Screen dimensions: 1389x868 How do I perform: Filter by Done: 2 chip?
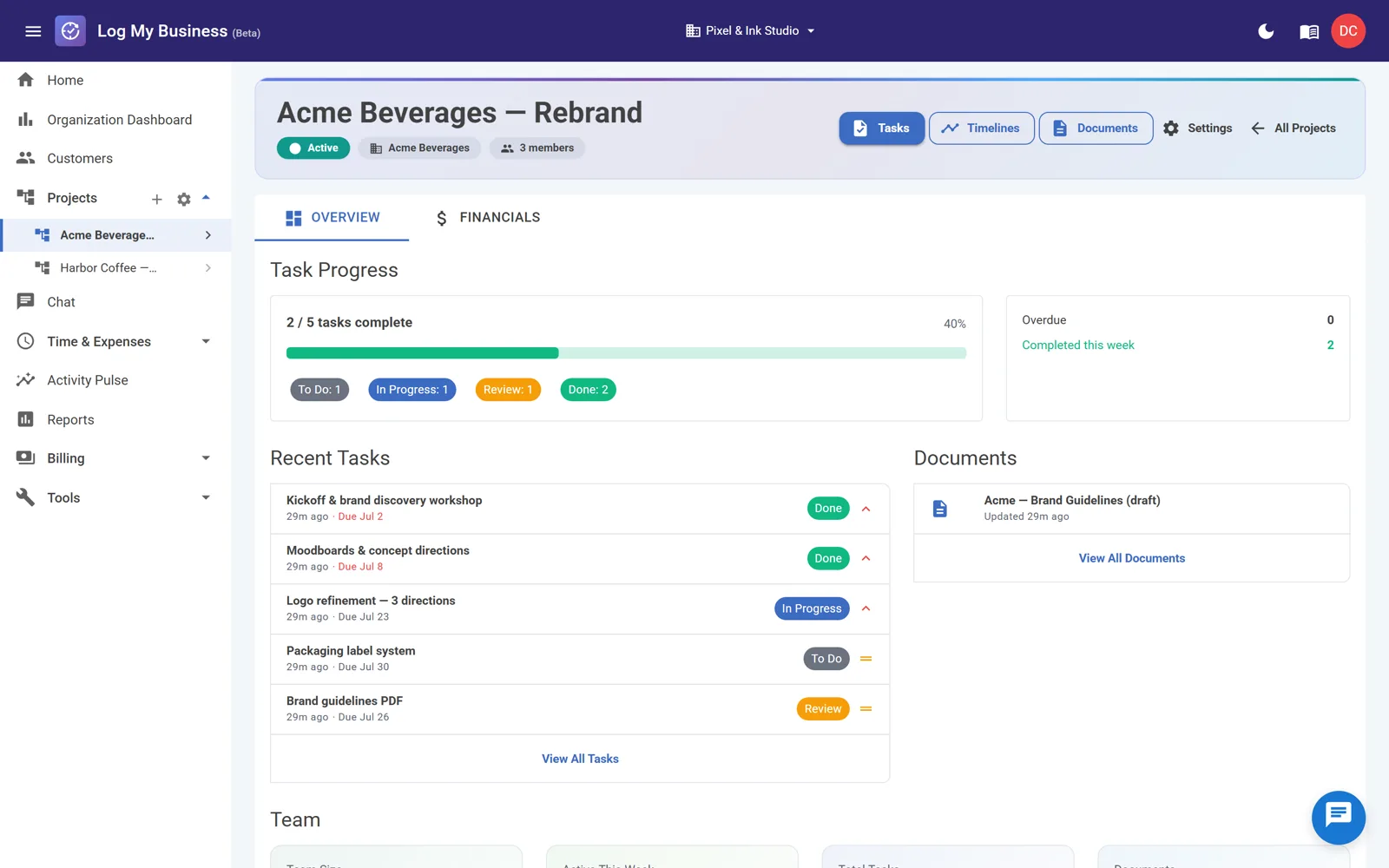pyautogui.click(x=589, y=390)
